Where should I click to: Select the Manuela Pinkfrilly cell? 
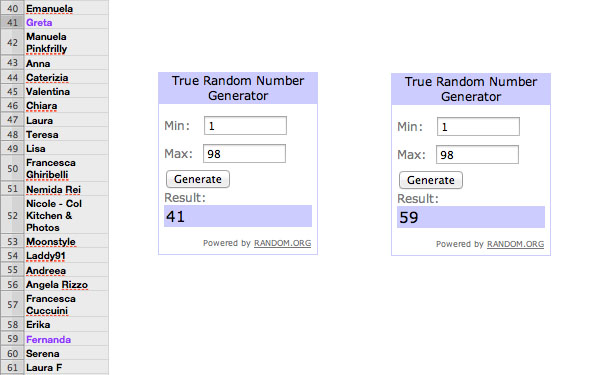(x=66, y=42)
